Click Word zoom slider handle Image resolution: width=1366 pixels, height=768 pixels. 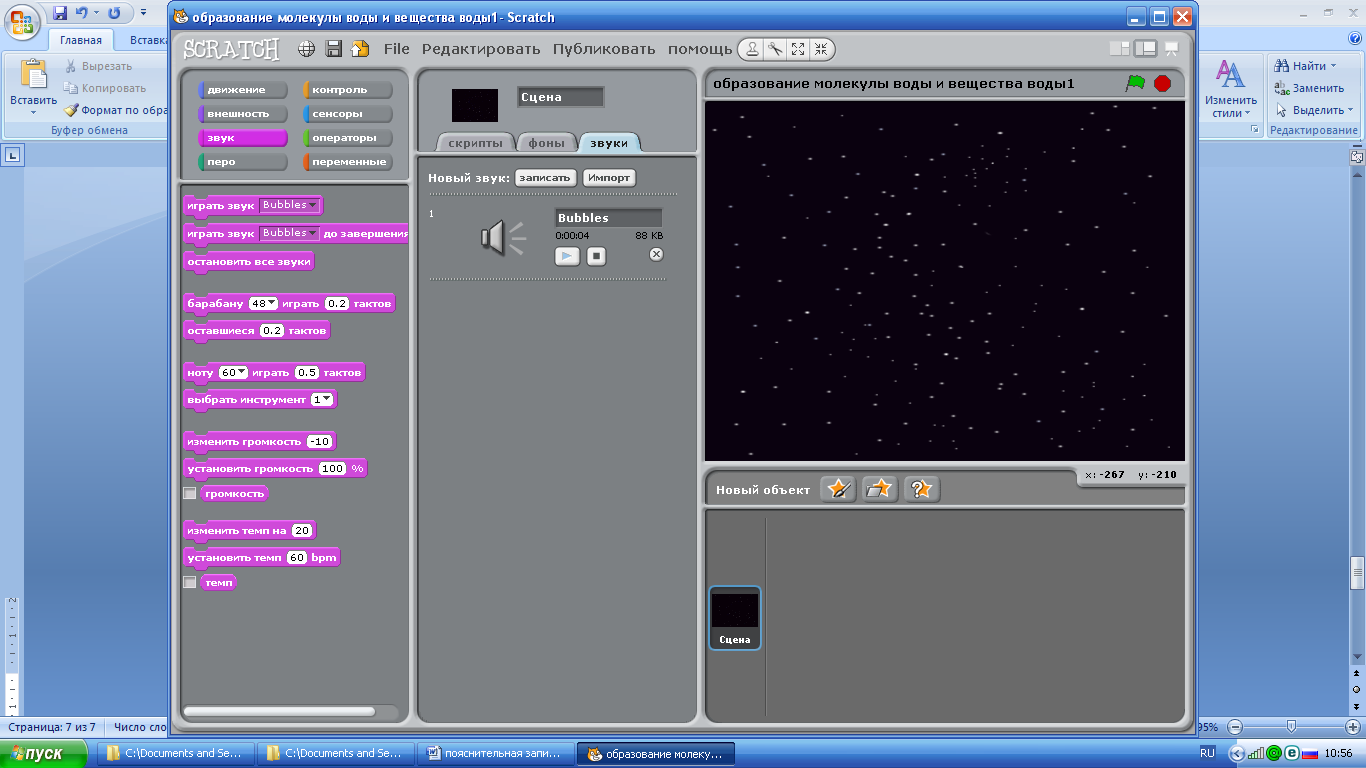point(1291,726)
